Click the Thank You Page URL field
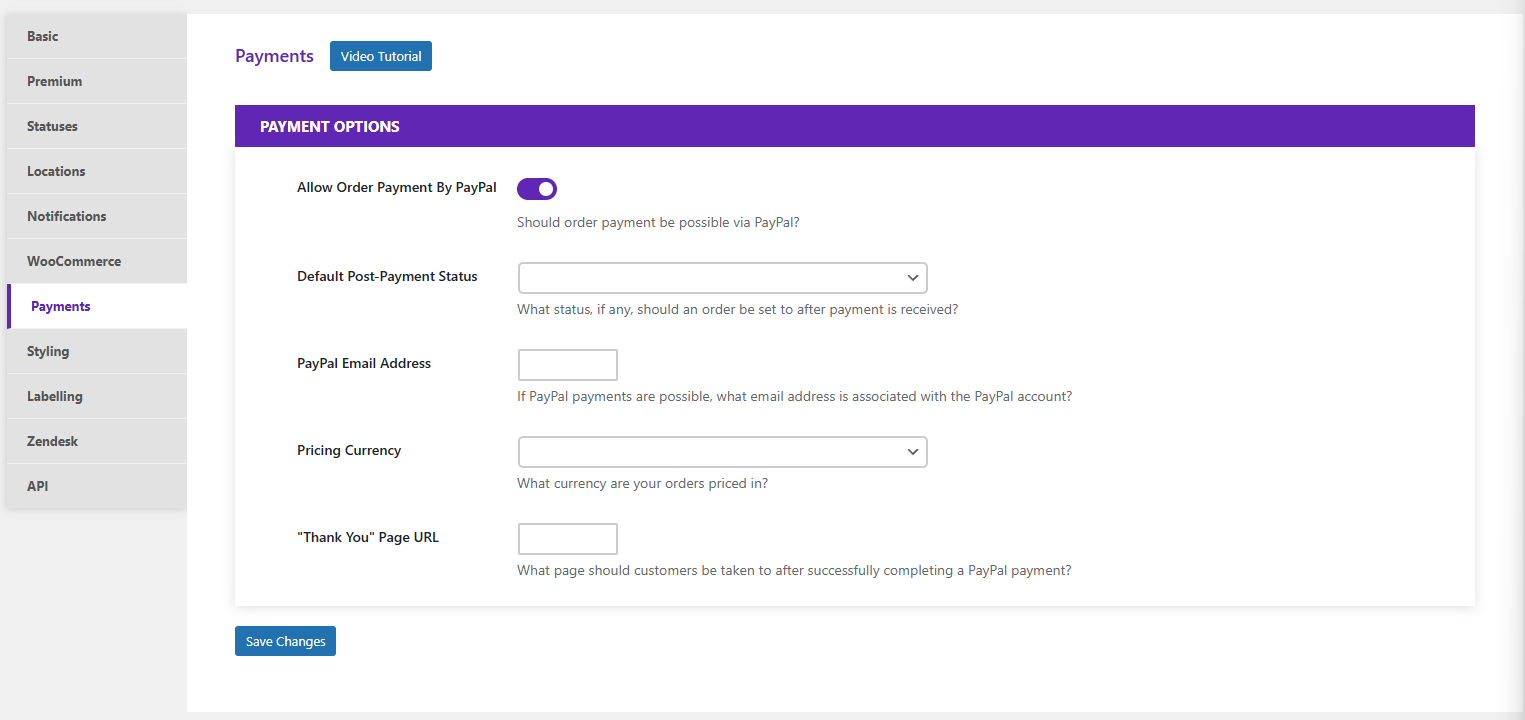1525x720 pixels. click(x=567, y=538)
